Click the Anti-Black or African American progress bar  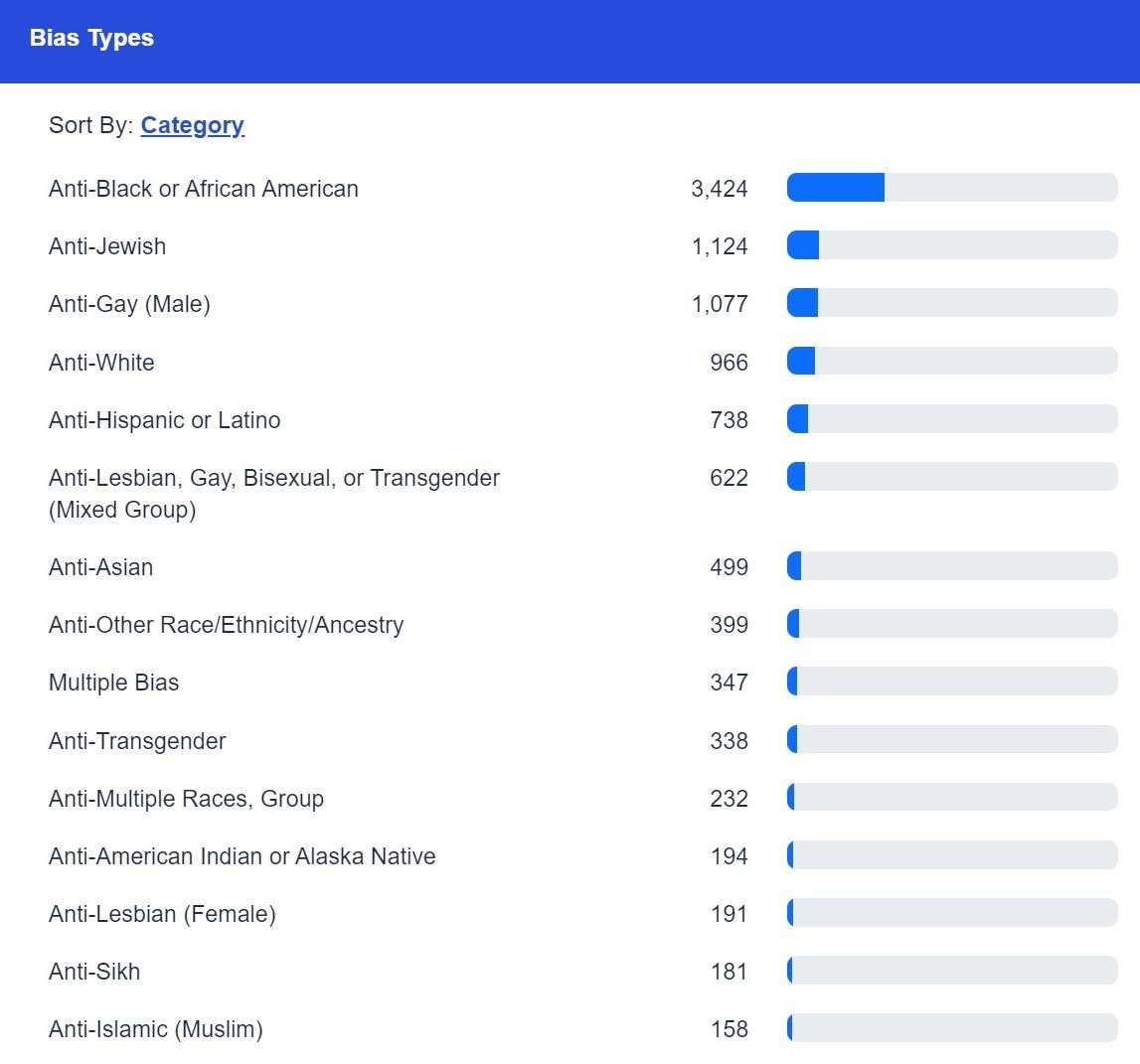(x=951, y=188)
